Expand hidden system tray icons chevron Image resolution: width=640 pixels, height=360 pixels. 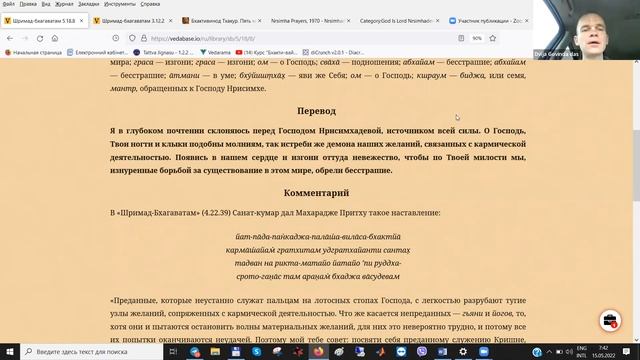click(549, 352)
